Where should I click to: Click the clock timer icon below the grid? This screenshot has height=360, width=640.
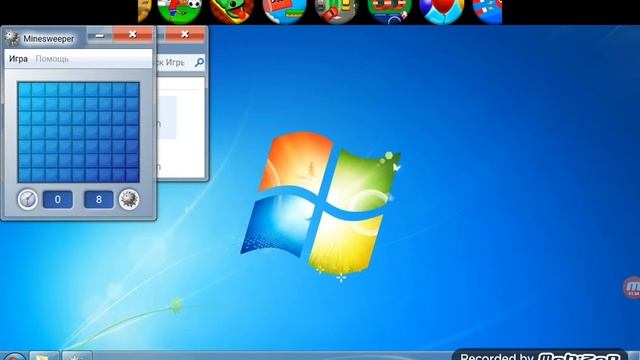[27, 199]
